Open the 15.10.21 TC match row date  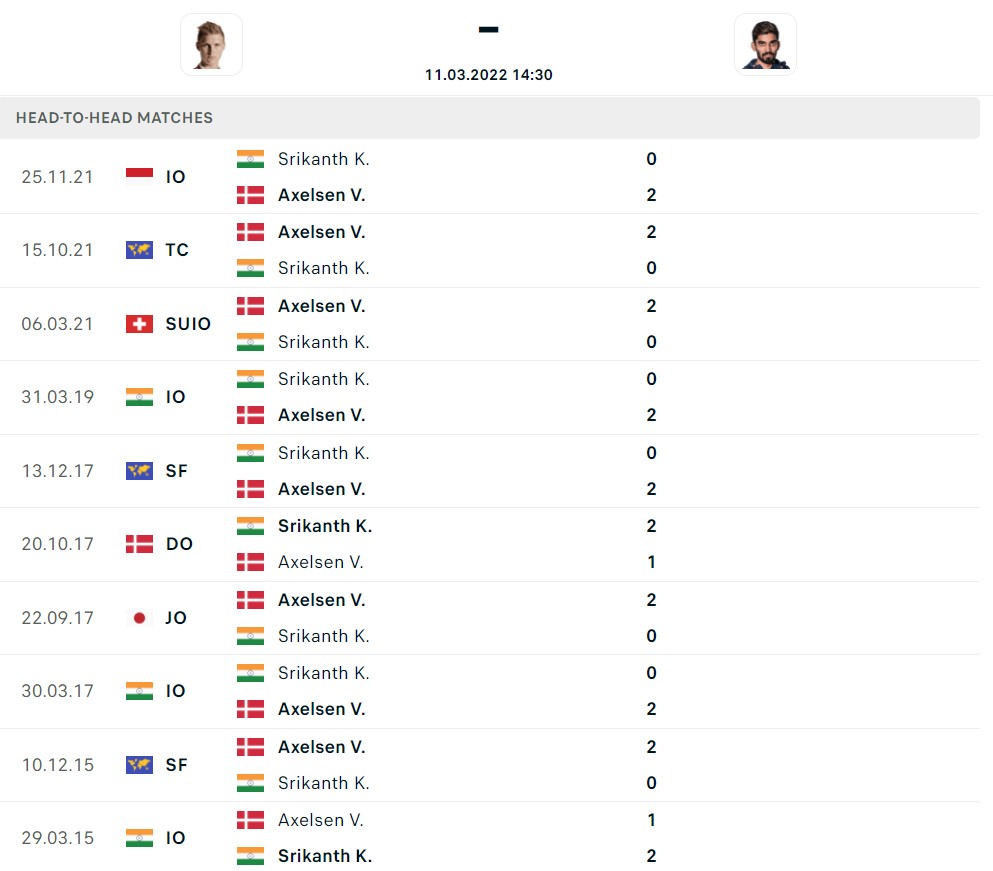point(57,250)
